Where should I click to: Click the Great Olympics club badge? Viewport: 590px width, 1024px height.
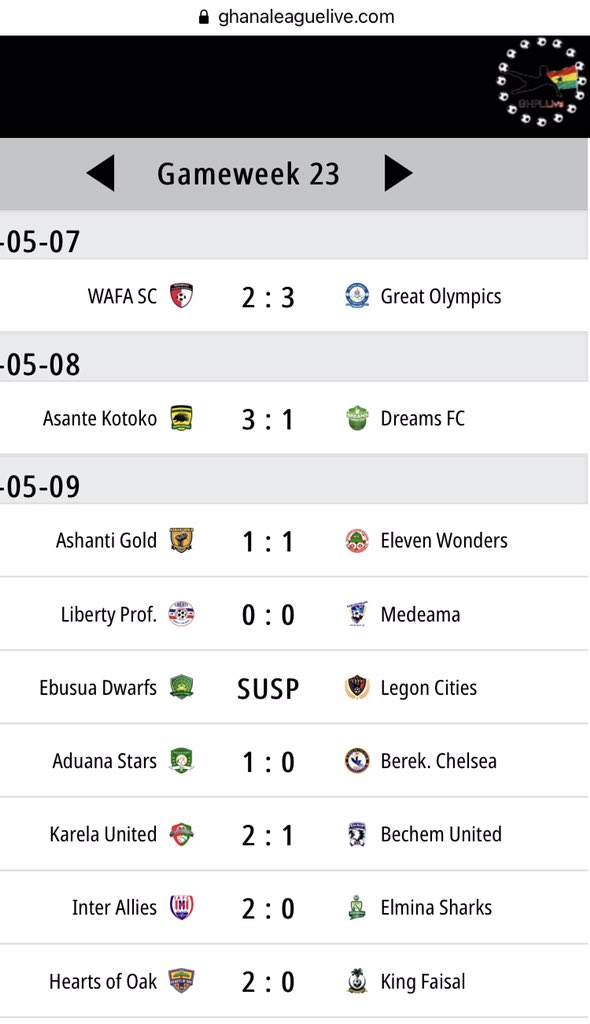[357, 296]
